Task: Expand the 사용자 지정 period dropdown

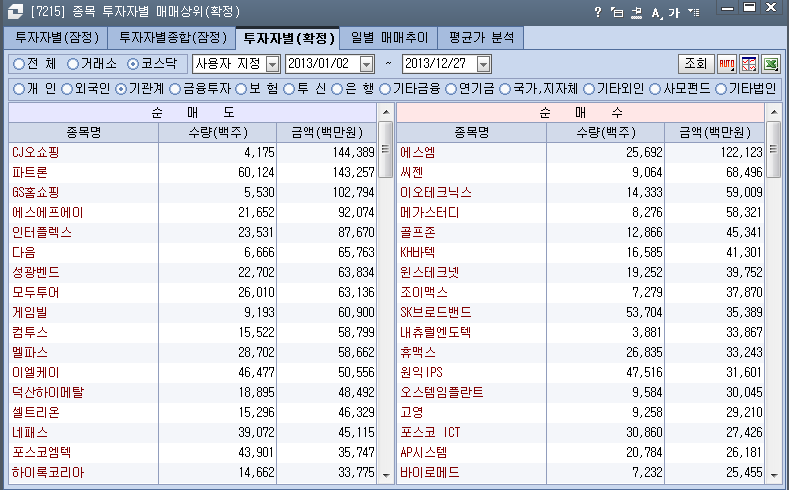Action: click(x=273, y=64)
